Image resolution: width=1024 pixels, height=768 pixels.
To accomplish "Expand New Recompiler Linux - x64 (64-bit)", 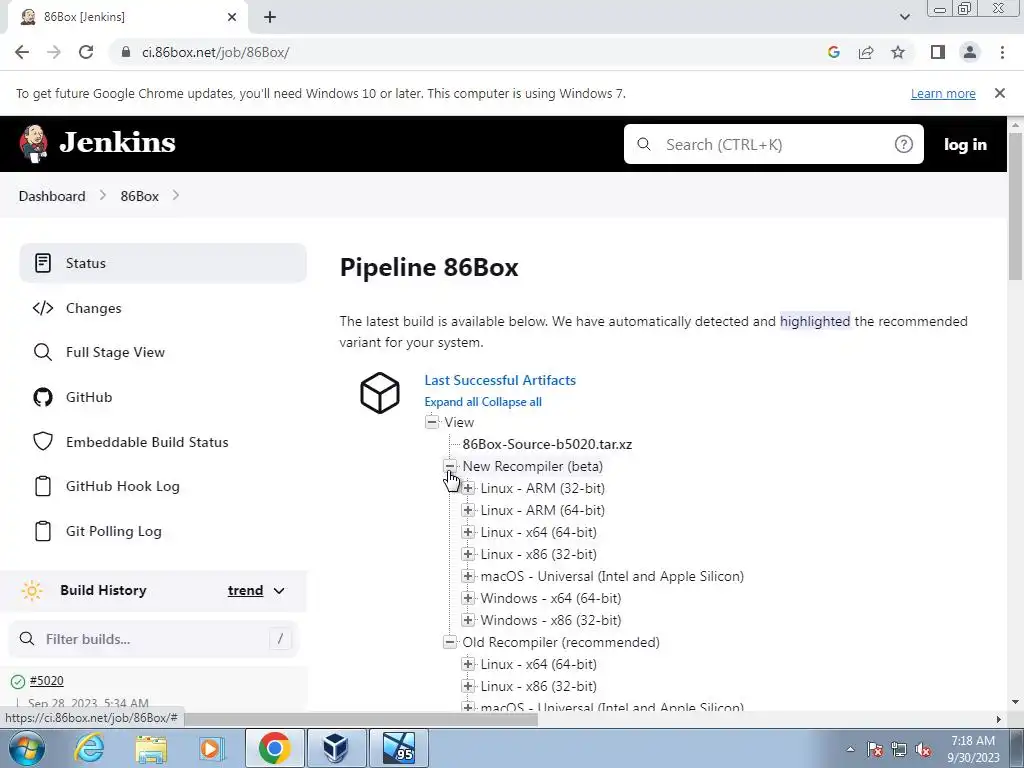I will tap(468, 532).
